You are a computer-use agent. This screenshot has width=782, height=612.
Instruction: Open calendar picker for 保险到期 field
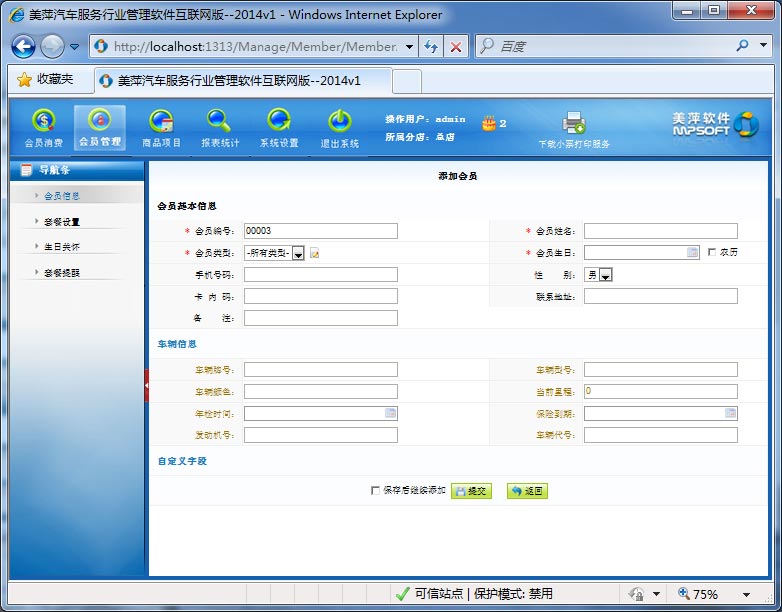(x=730, y=413)
